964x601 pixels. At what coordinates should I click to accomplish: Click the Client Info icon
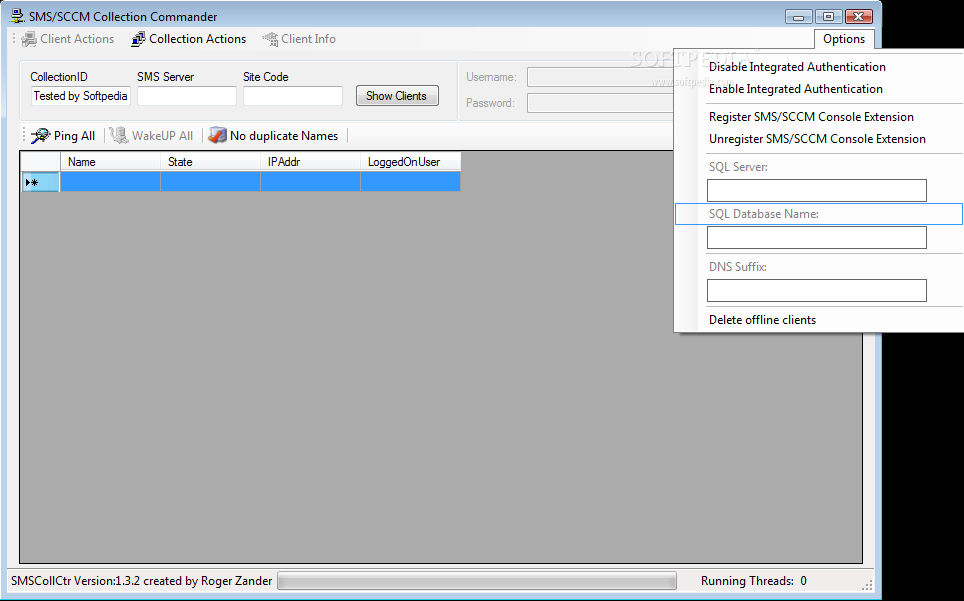coord(271,39)
